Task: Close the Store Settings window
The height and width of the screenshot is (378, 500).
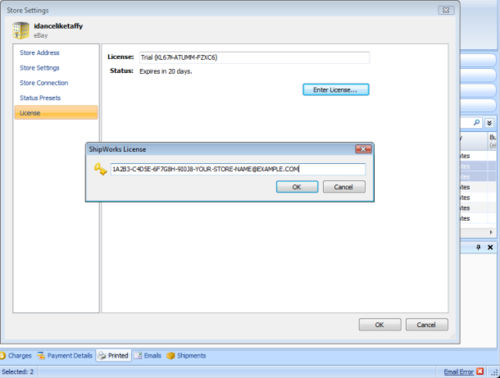Action: 446,10
